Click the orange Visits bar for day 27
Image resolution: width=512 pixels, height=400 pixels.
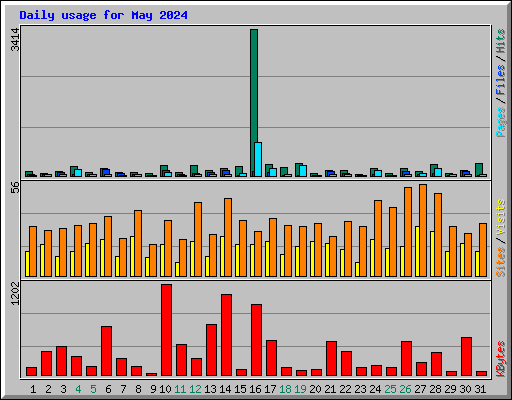pos(423,230)
